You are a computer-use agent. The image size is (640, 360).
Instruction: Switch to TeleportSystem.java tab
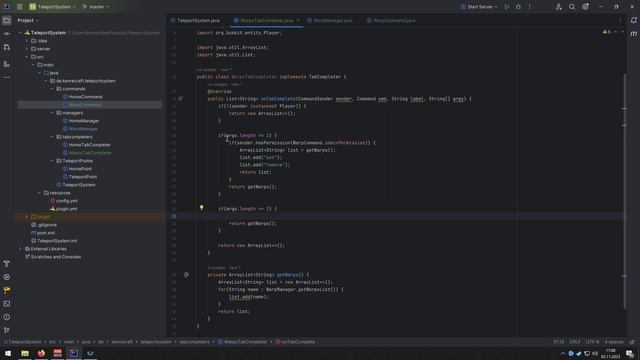point(195,20)
